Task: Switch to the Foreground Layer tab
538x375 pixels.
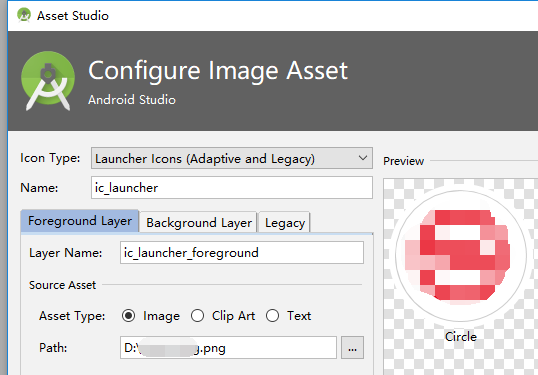Action: tap(80, 221)
